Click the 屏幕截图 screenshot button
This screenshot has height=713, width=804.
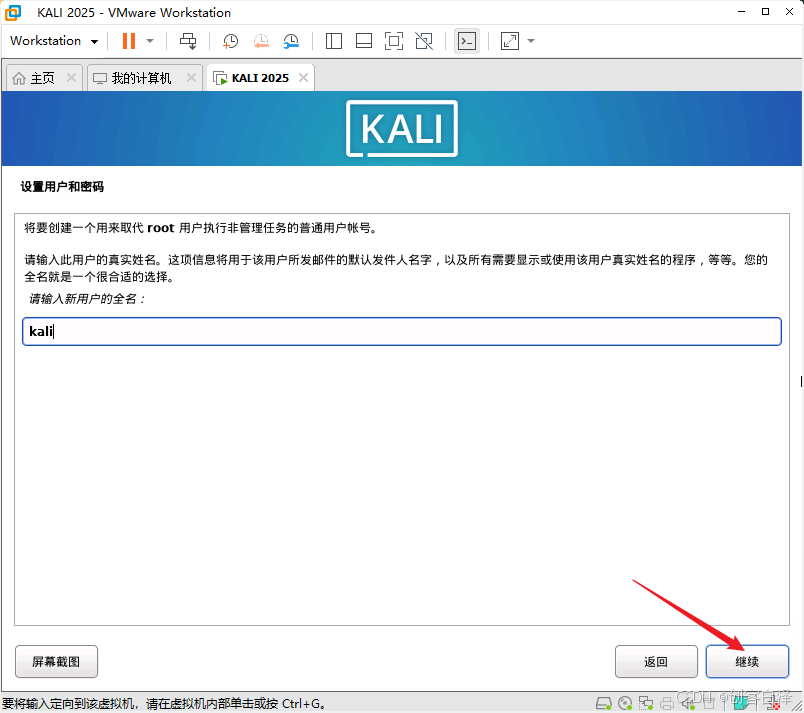click(x=56, y=662)
